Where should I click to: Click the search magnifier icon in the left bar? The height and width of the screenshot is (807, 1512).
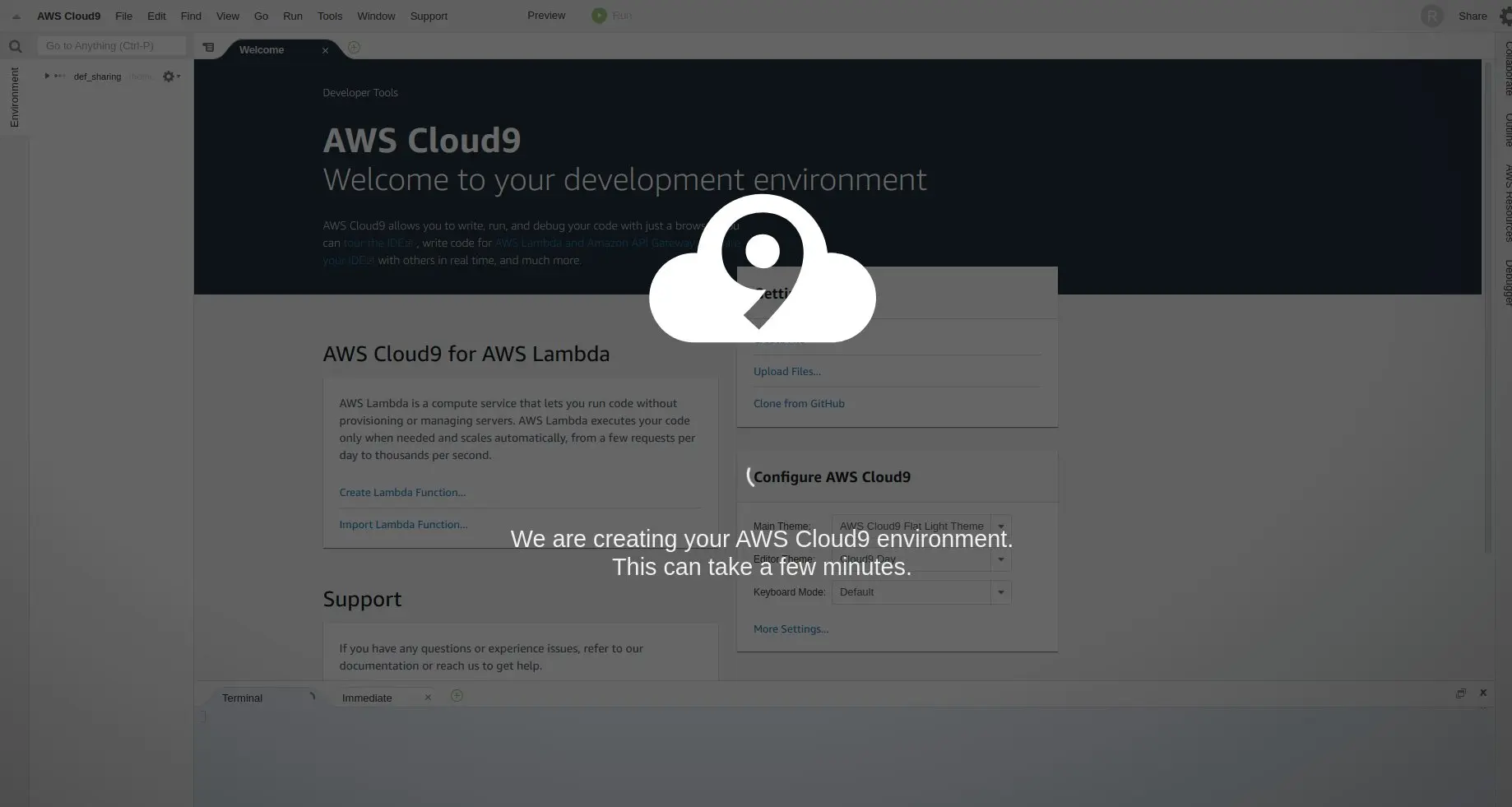[15, 46]
